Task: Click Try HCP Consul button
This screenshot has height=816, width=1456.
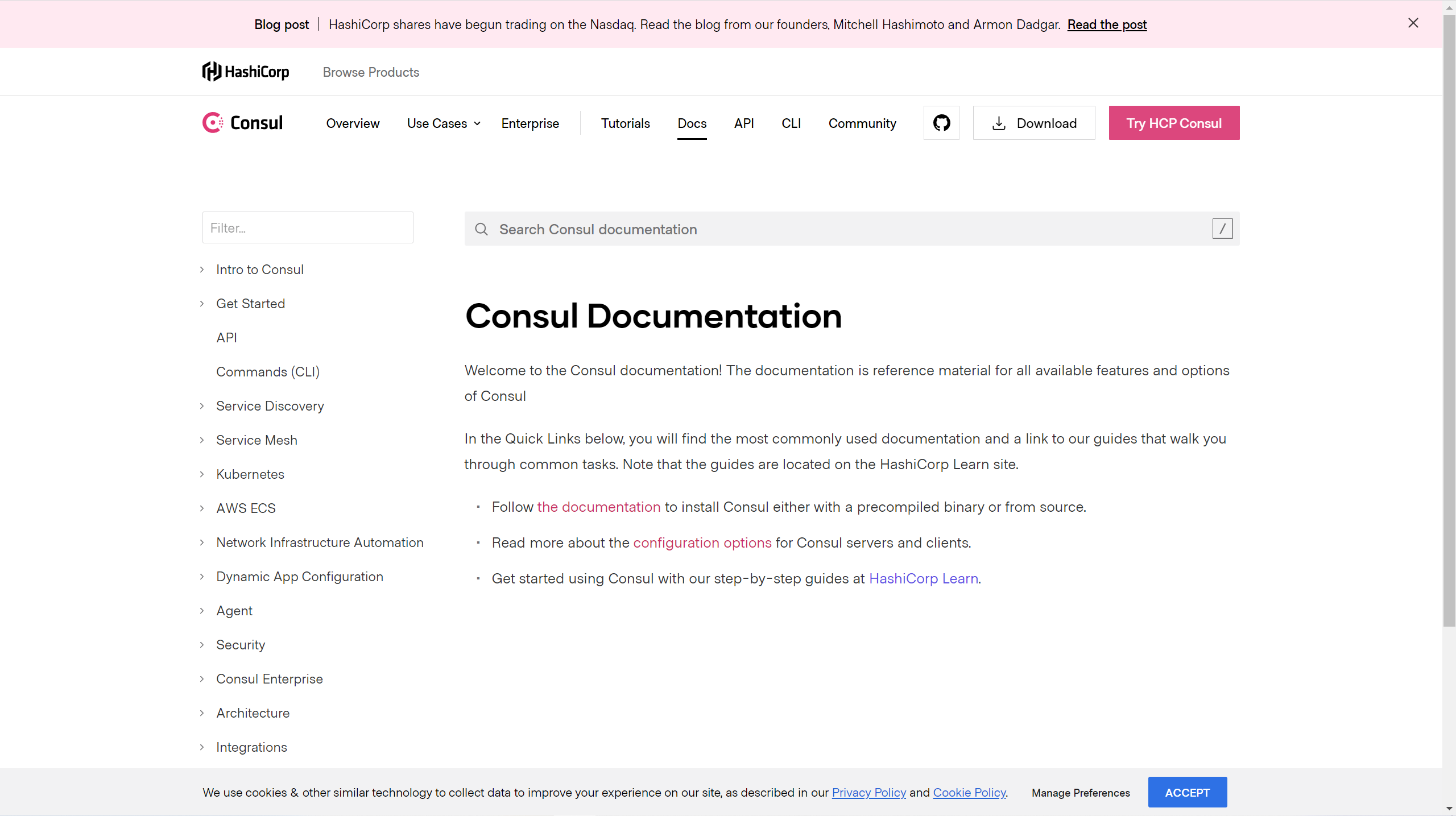Action: click(1174, 123)
